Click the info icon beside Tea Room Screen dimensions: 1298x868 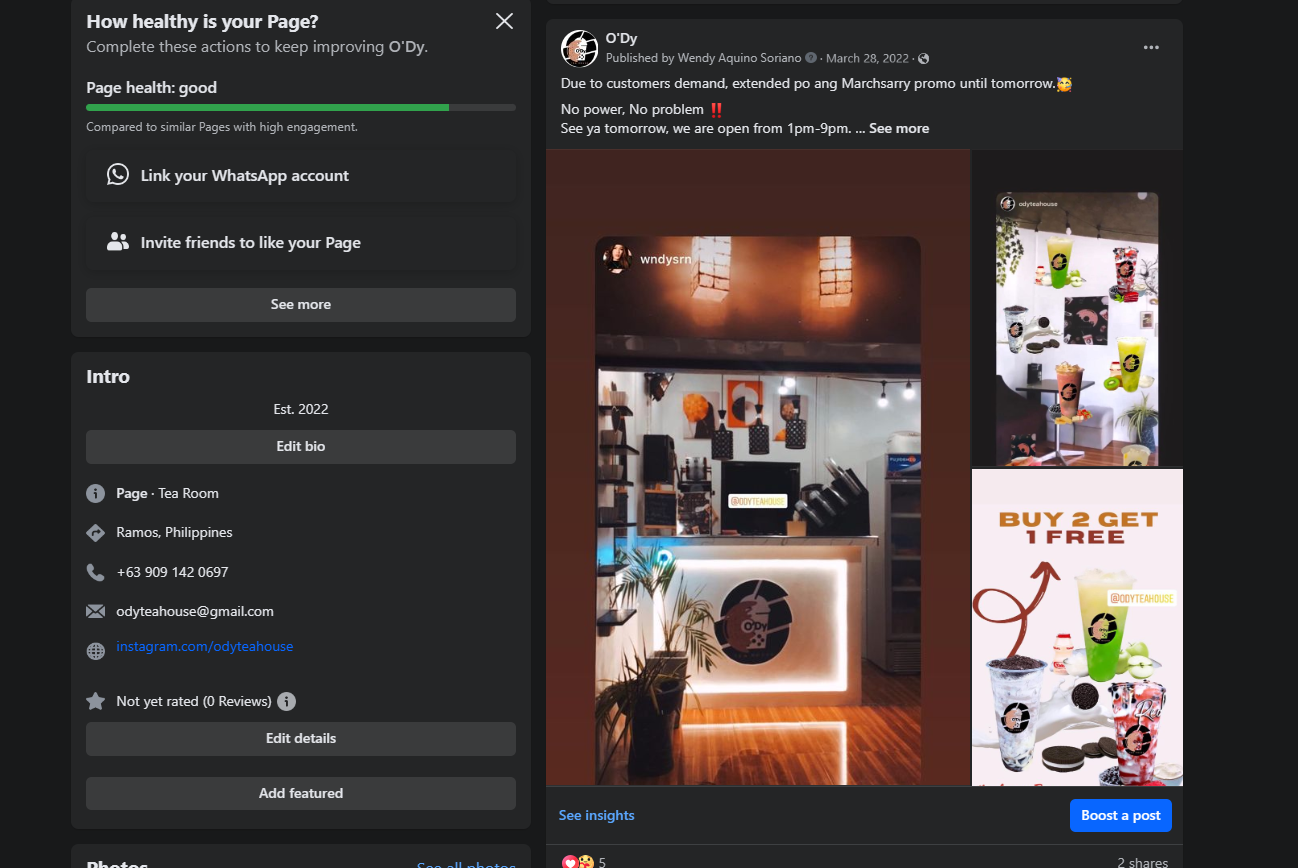[96, 493]
